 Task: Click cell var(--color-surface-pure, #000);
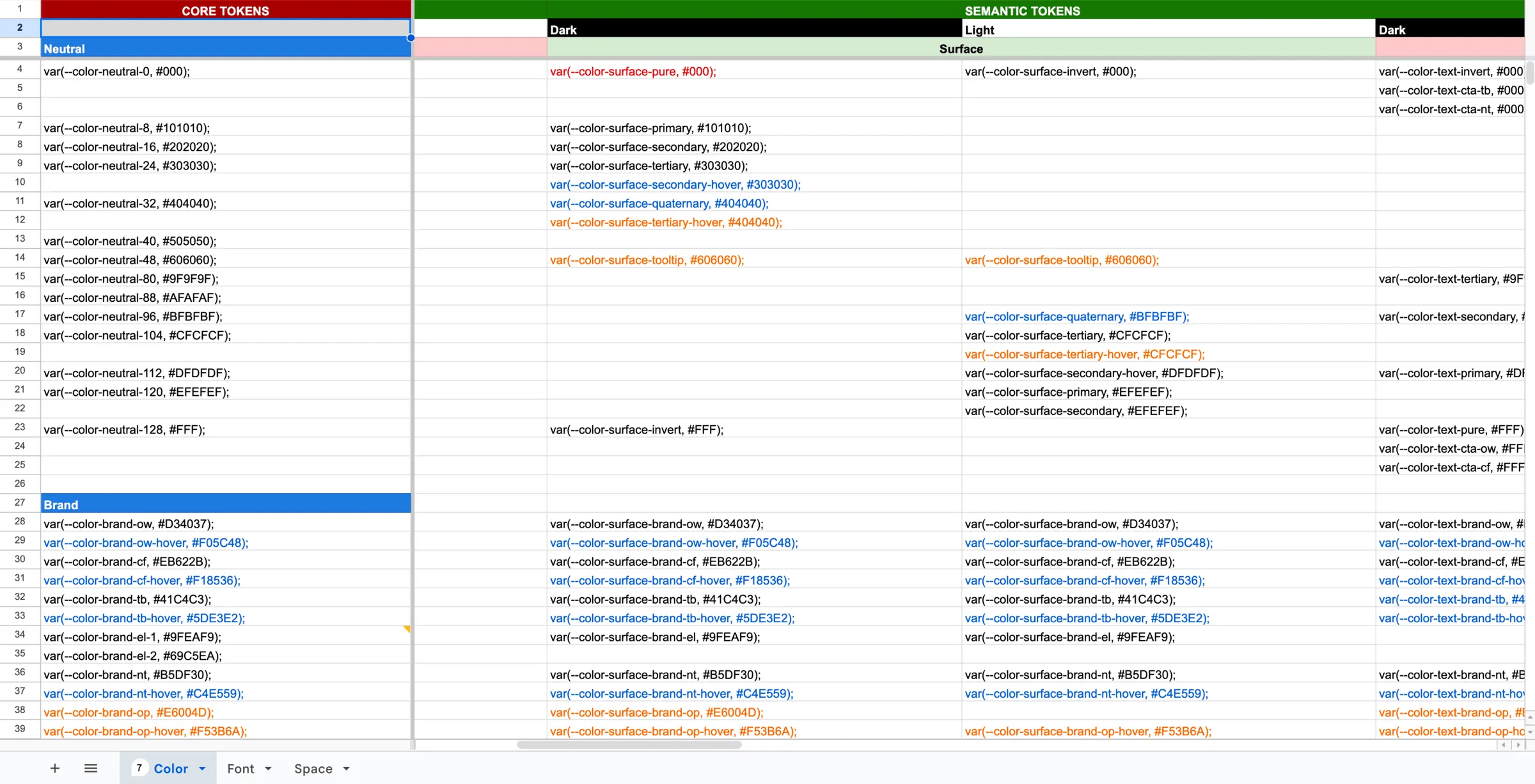click(x=755, y=71)
